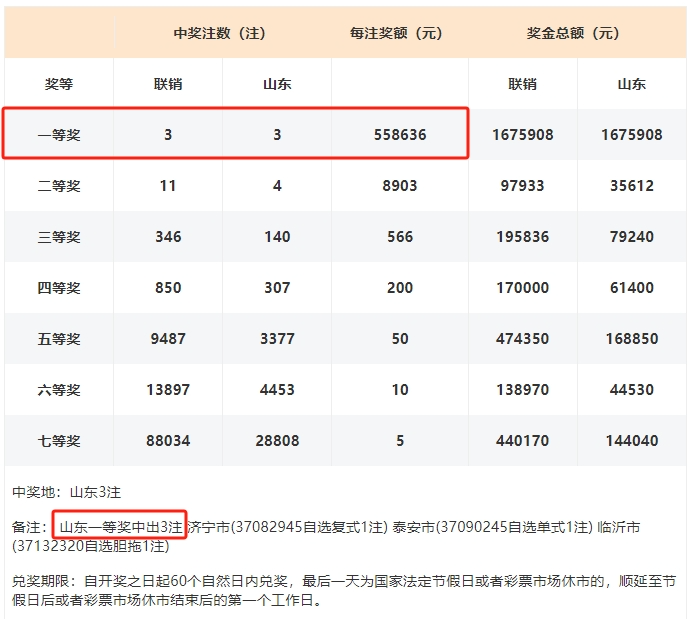Click the (37132320自选胆拖1注) text
The height and width of the screenshot is (619, 693).
pyautogui.click(x=91, y=547)
